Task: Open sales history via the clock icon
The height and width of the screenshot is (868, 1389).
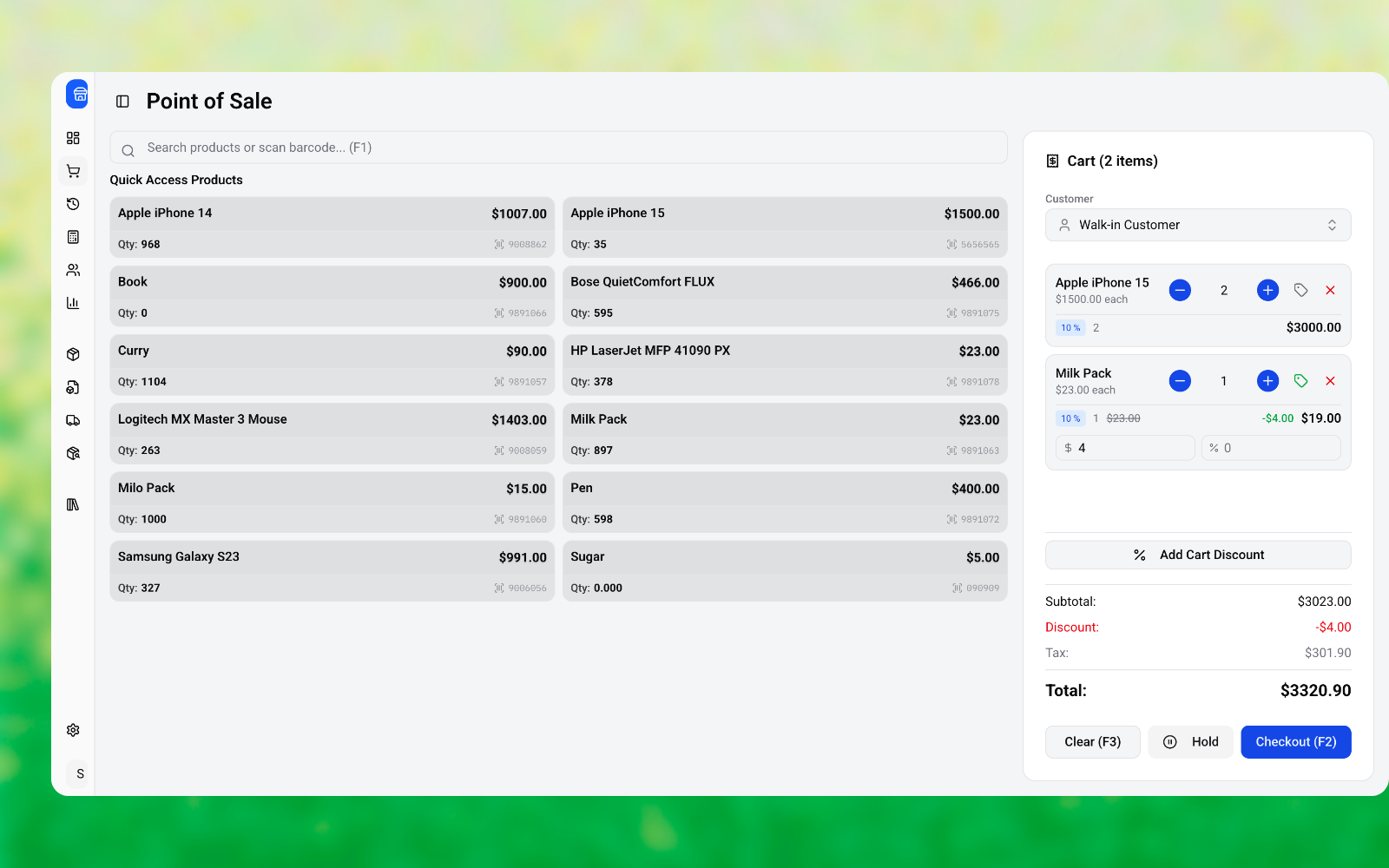Action: 73,204
